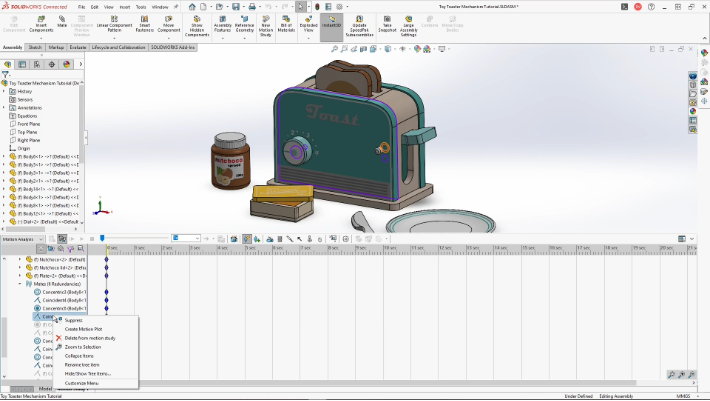710x401 pixels.
Task: Click Linear Component Pattern tool
Action: pos(114,24)
